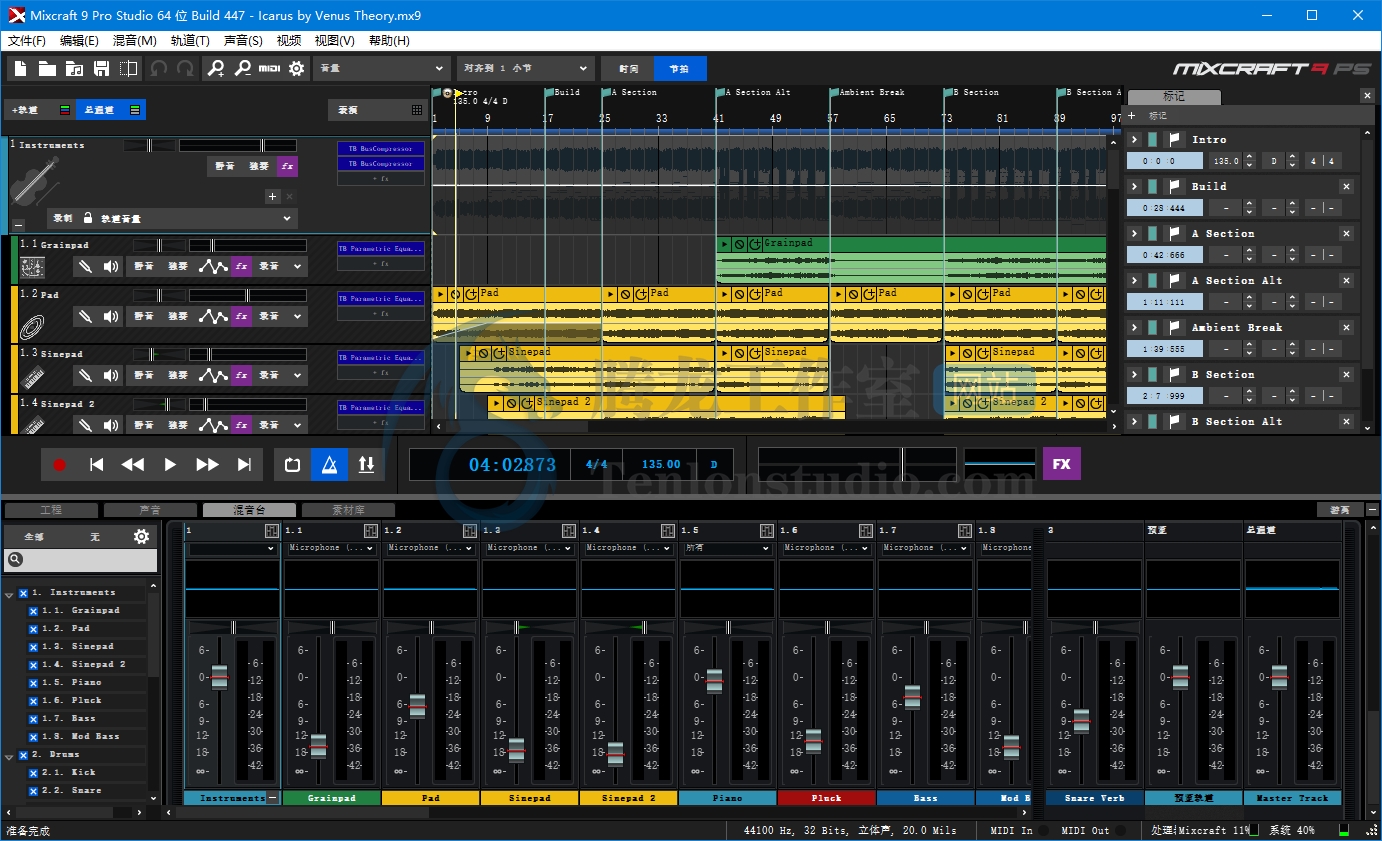Click the 全部 show all button in mixer
This screenshot has width=1382, height=841.
(x=34, y=537)
